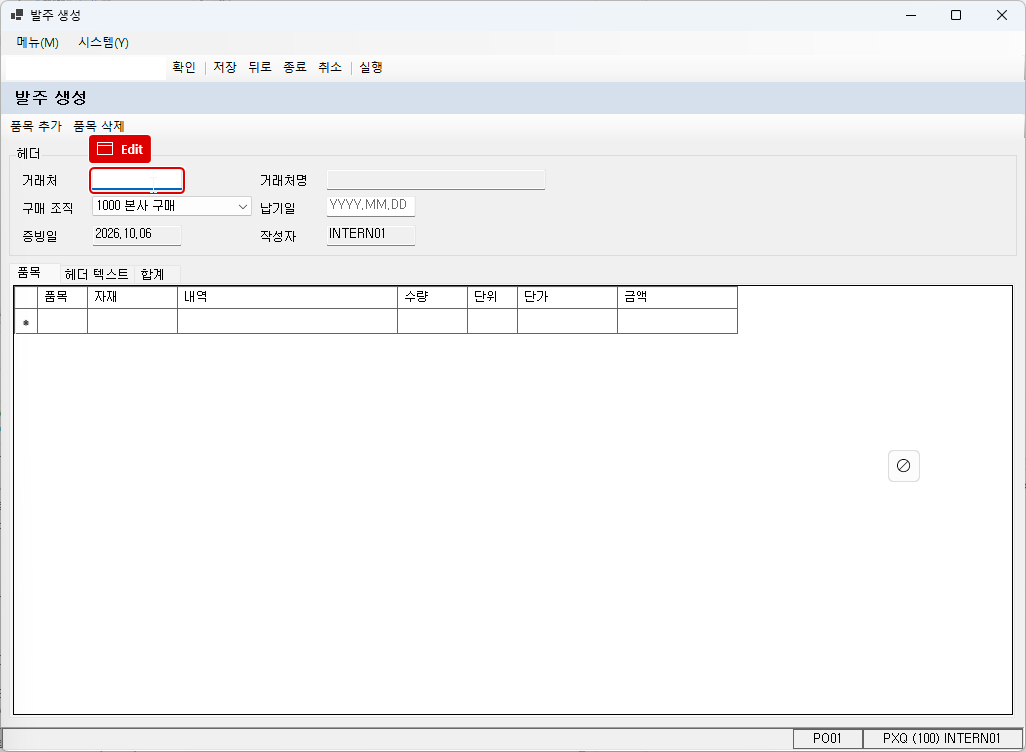Image resolution: width=1026 pixels, height=752 pixels.
Task: Click the 품목 column header
Action: point(62,297)
